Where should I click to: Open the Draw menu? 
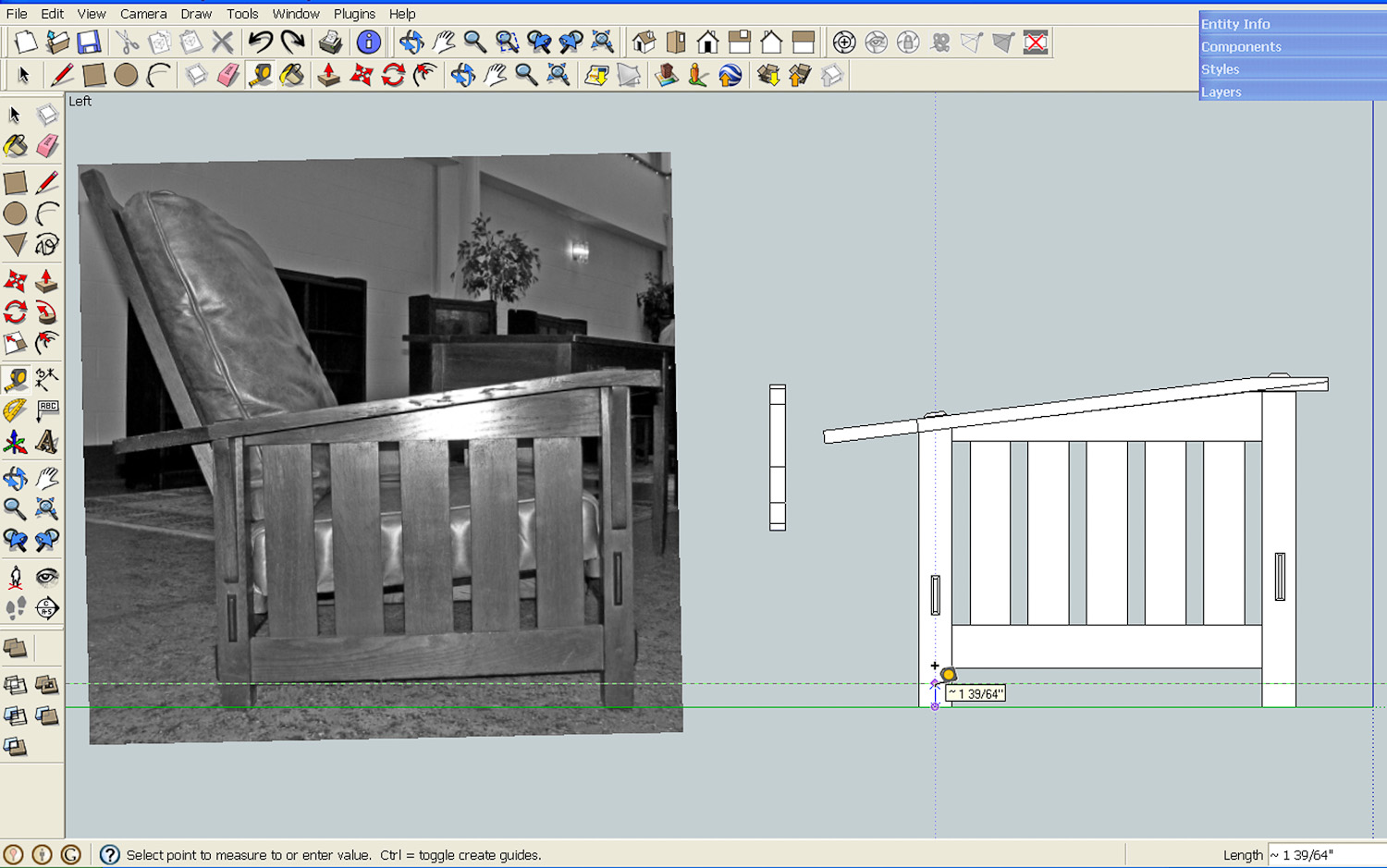coord(196,14)
